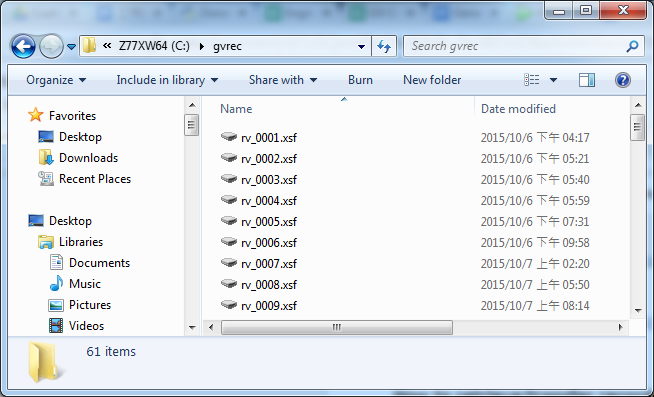Open the Music library
Screen dimensions: 654x397
[x=85, y=284]
